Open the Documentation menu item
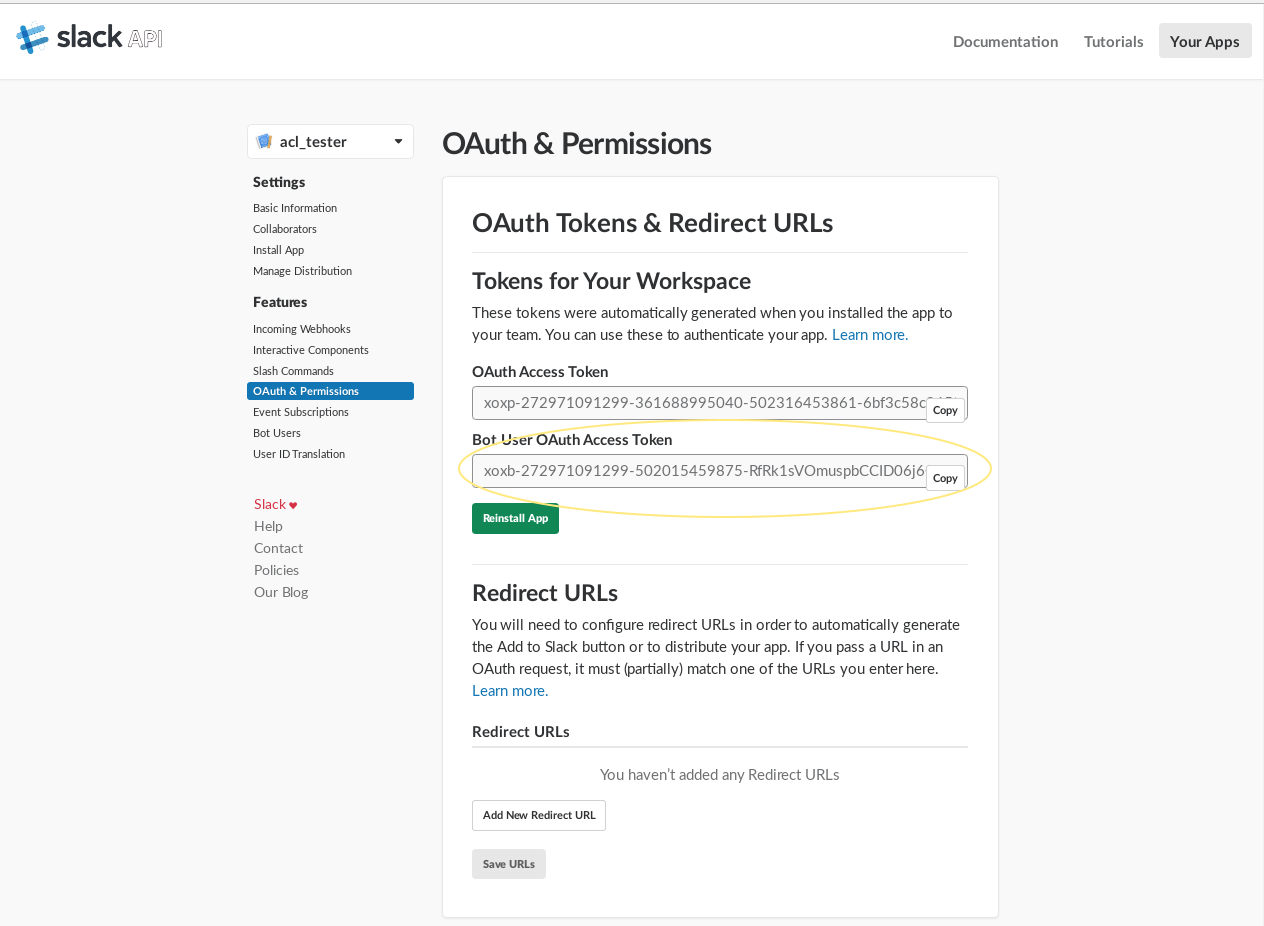 [1005, 41]
